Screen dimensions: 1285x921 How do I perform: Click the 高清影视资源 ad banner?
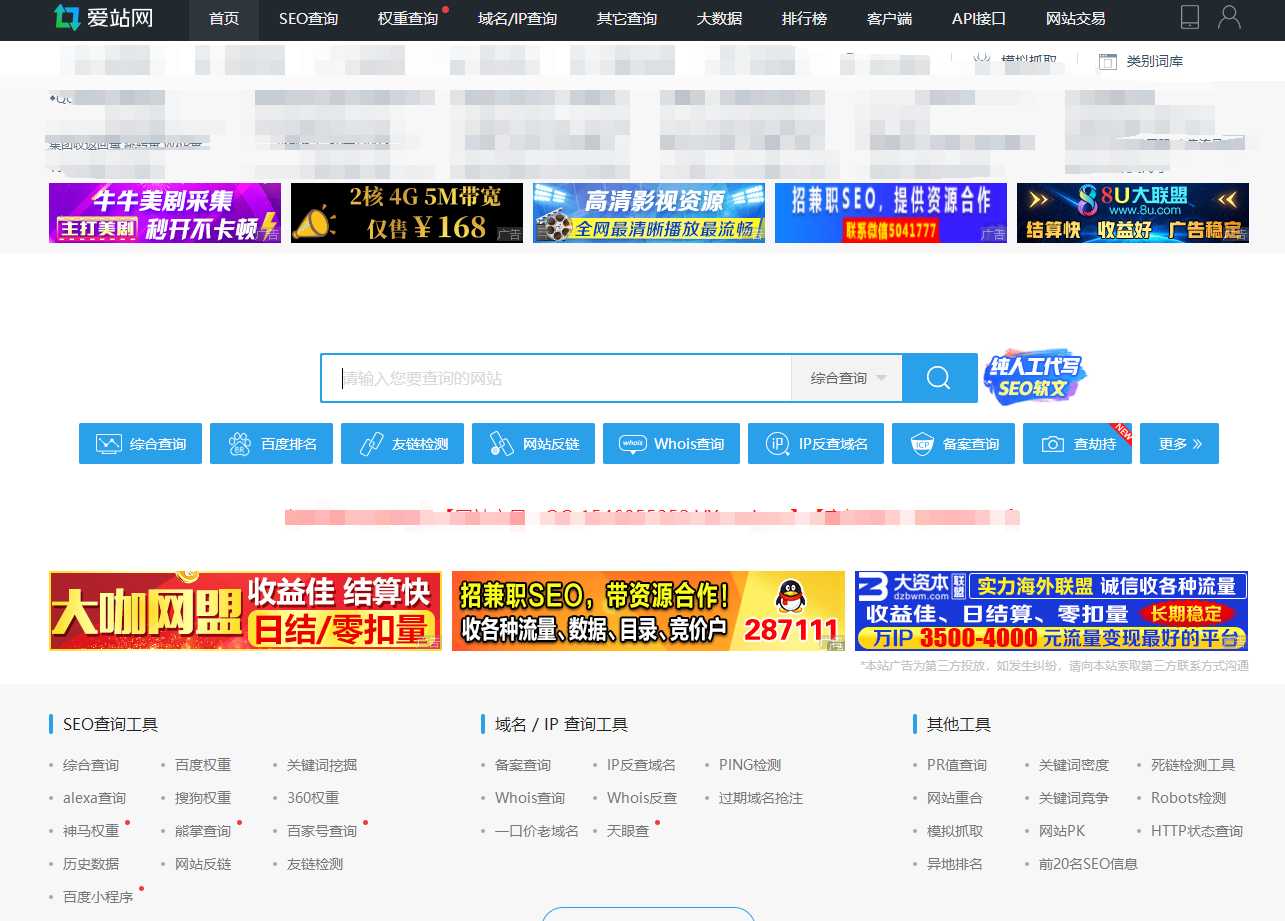coord(649,213)
